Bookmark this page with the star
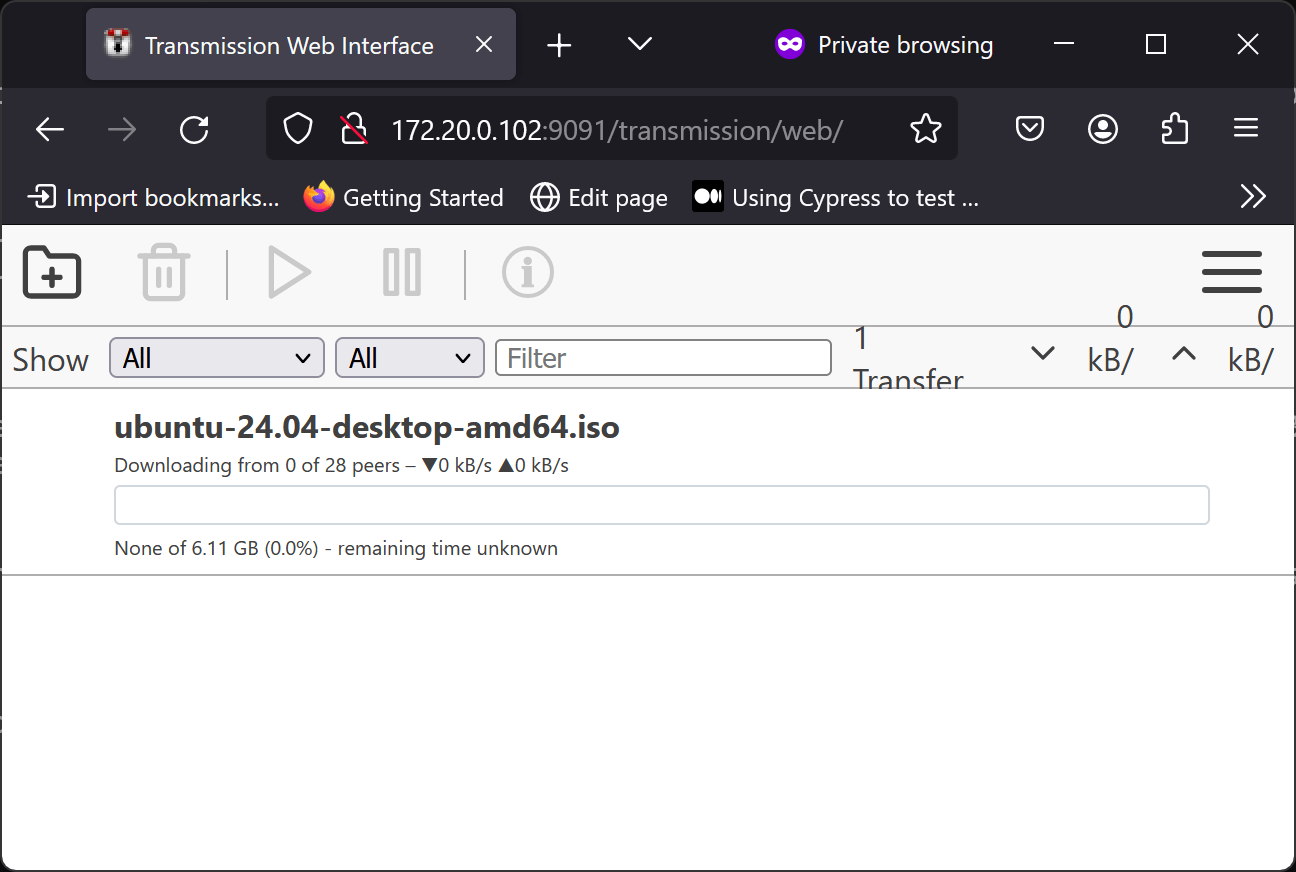 [x=926, y=128]
